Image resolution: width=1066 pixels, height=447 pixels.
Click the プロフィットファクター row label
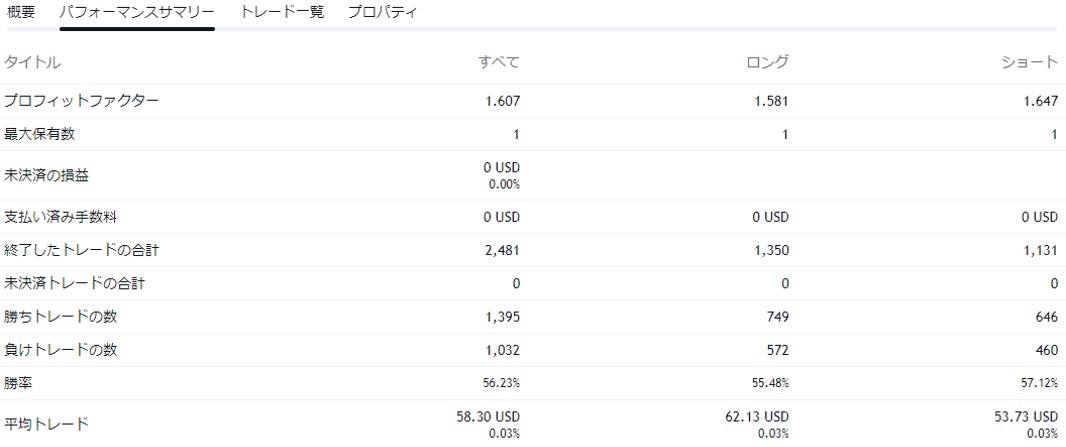(81, 101)
